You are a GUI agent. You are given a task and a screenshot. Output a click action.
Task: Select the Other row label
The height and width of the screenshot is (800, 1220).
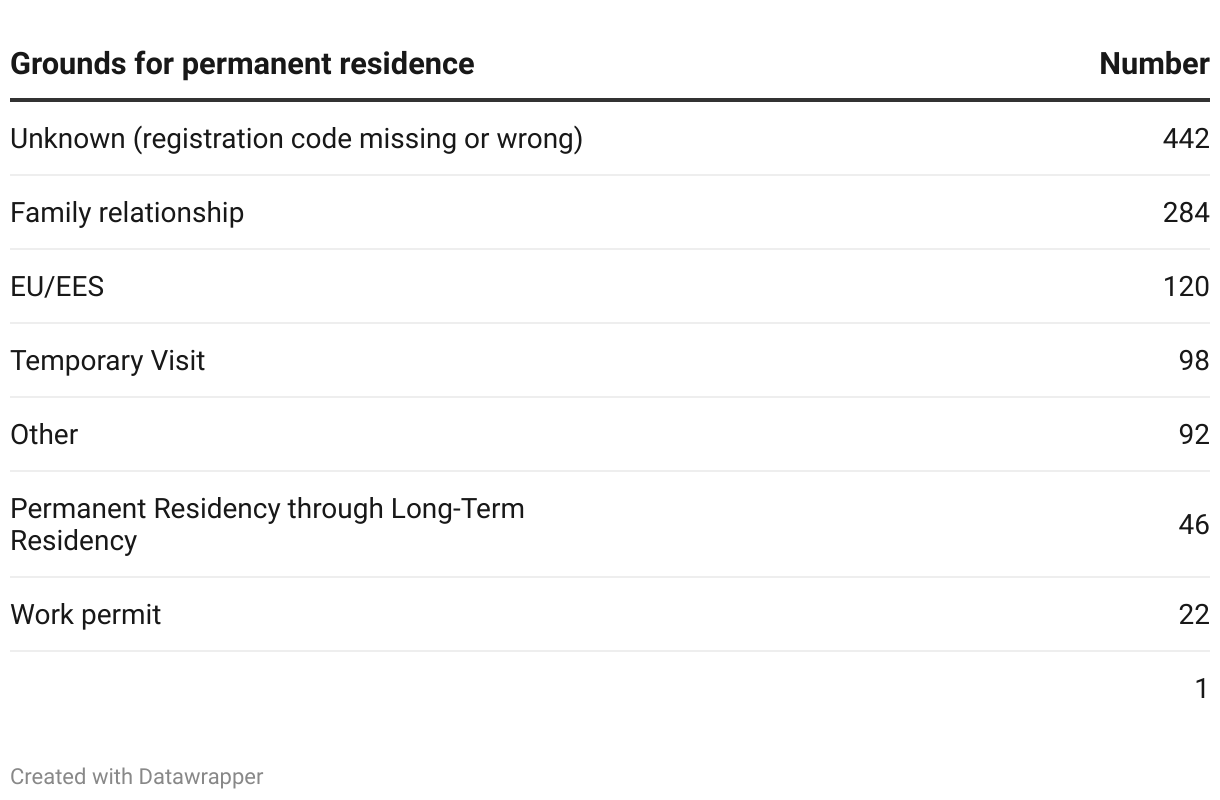coord(44,435)
